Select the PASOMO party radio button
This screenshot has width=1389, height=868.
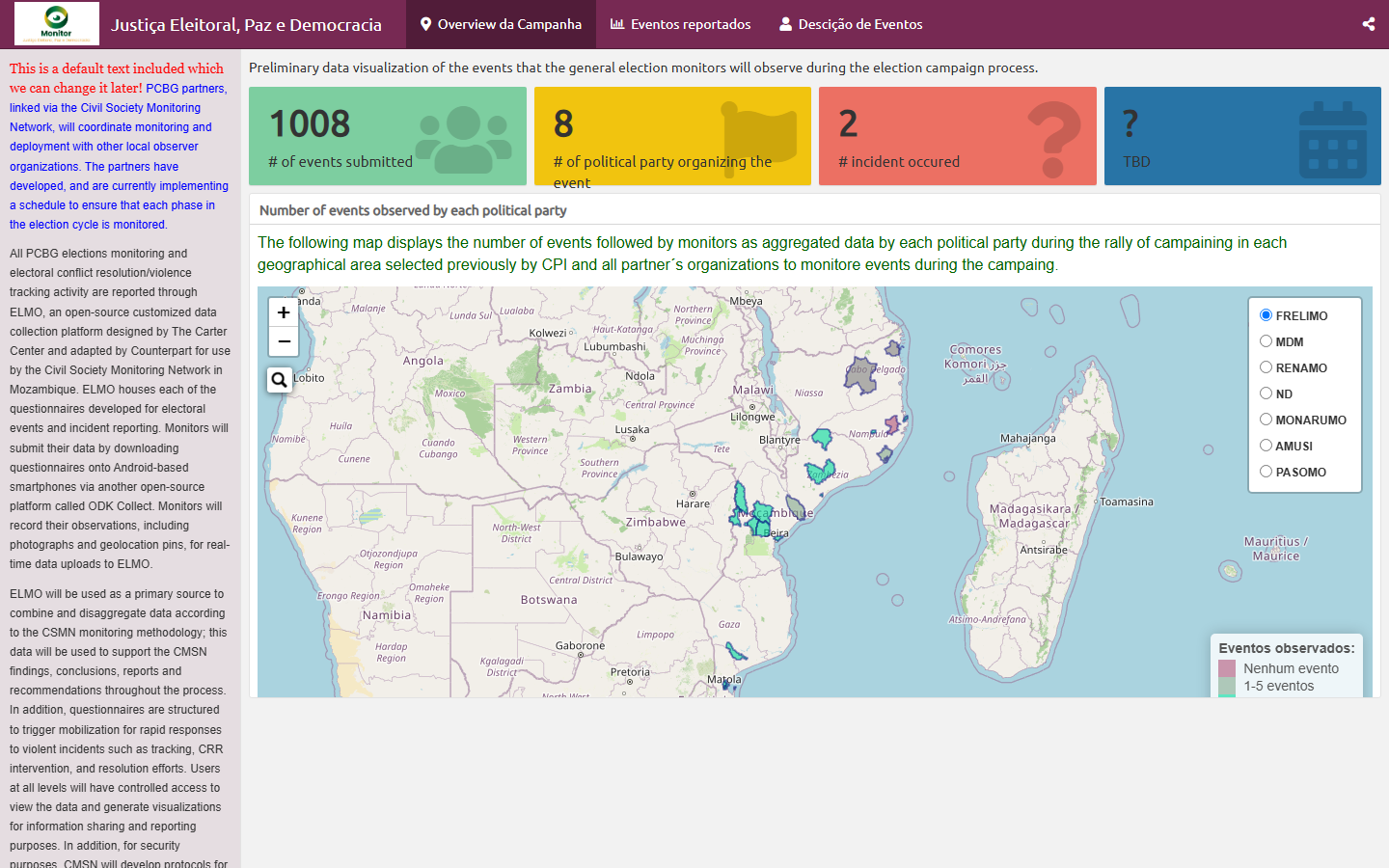pyautogui.click(x=1266, y=472)
